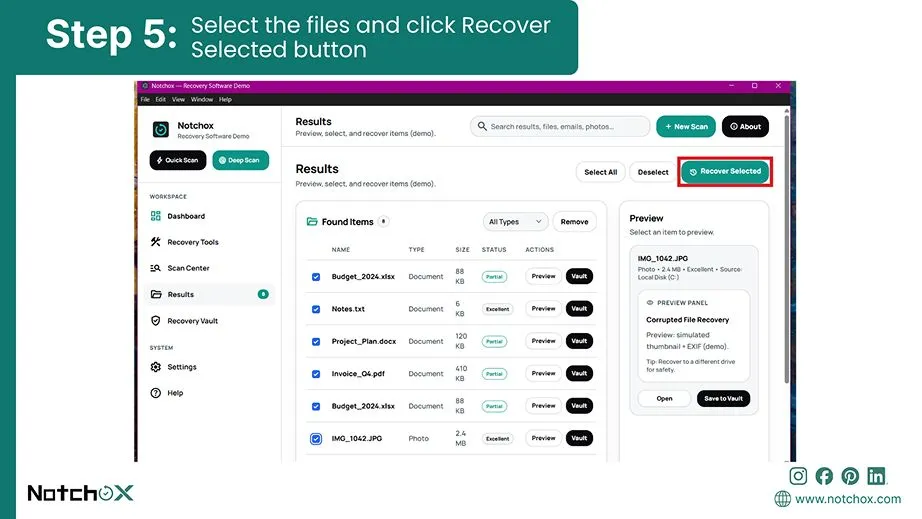Click the magnifier icon in the search bar
This screenshot has height=519, width=922.
coord(482,126)
